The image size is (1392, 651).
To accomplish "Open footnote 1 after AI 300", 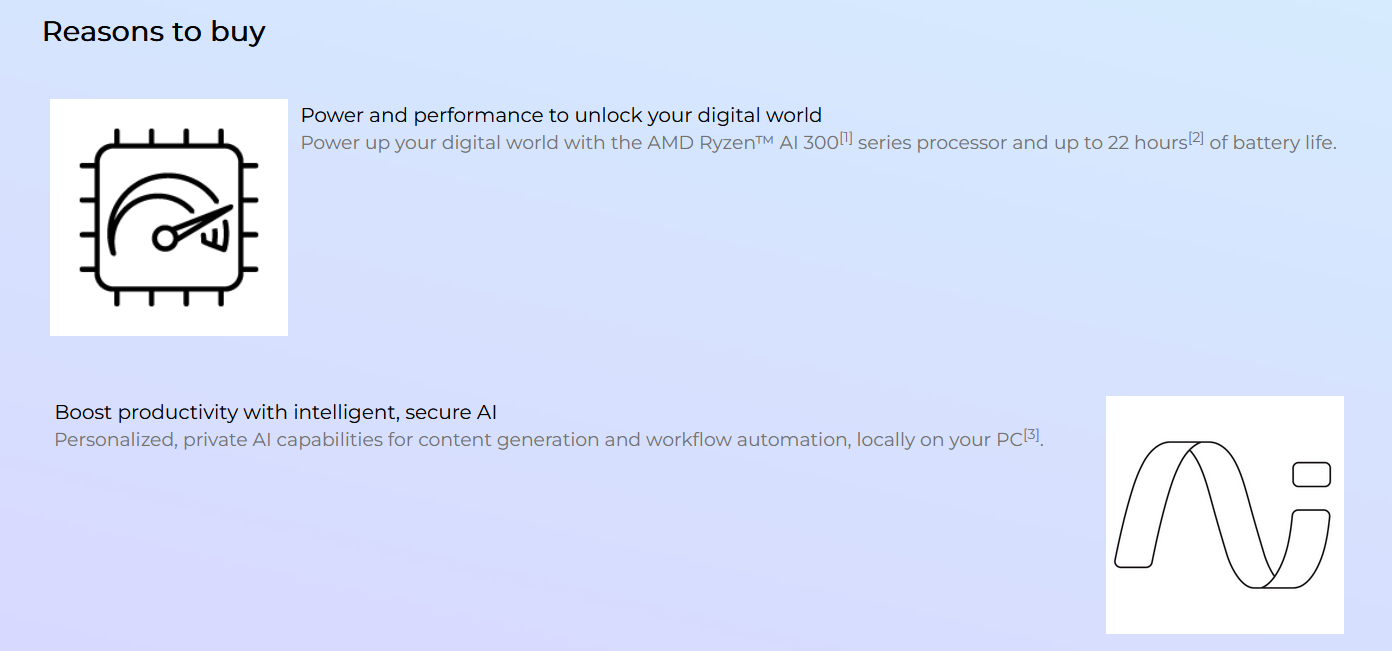I will coord(846,137).
